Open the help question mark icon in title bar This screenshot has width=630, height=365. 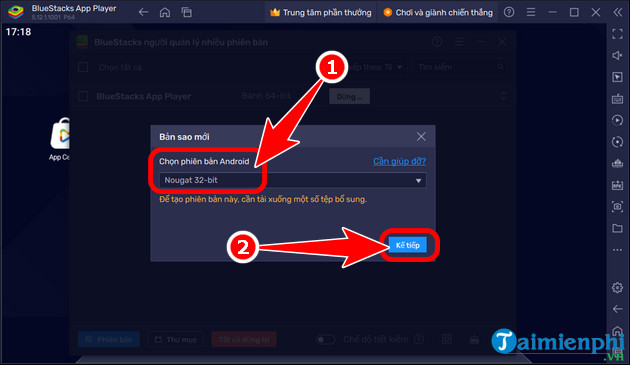pyautogui.click(x=509, y=12)
